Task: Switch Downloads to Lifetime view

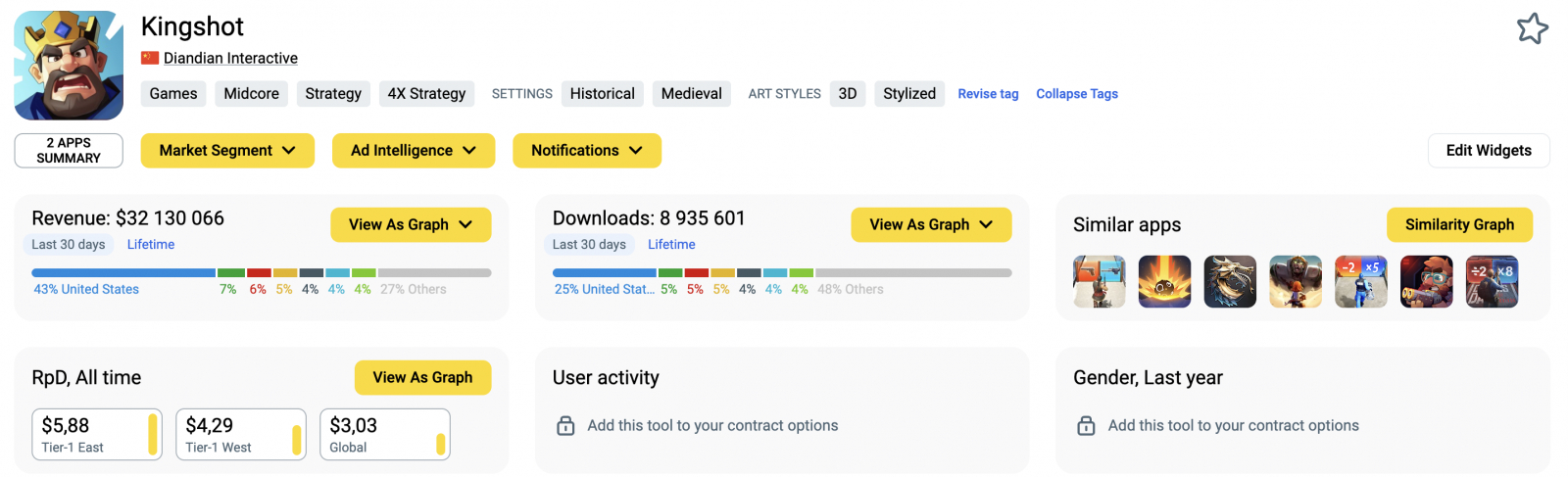Action: click(x=671, y=245)
